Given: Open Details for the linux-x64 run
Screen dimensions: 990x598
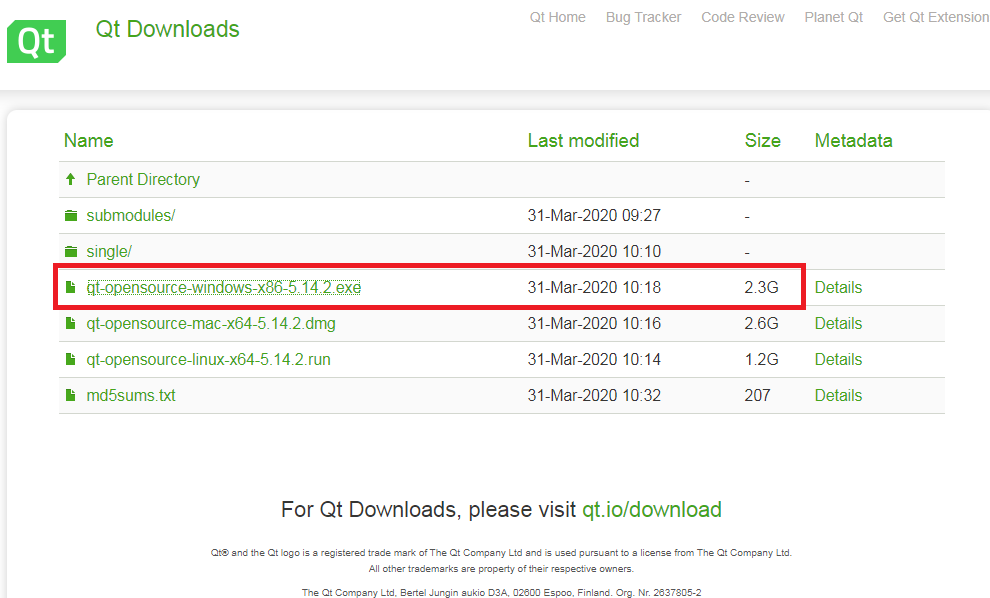Looking at the screenshot, I should [x=838, y=359].
